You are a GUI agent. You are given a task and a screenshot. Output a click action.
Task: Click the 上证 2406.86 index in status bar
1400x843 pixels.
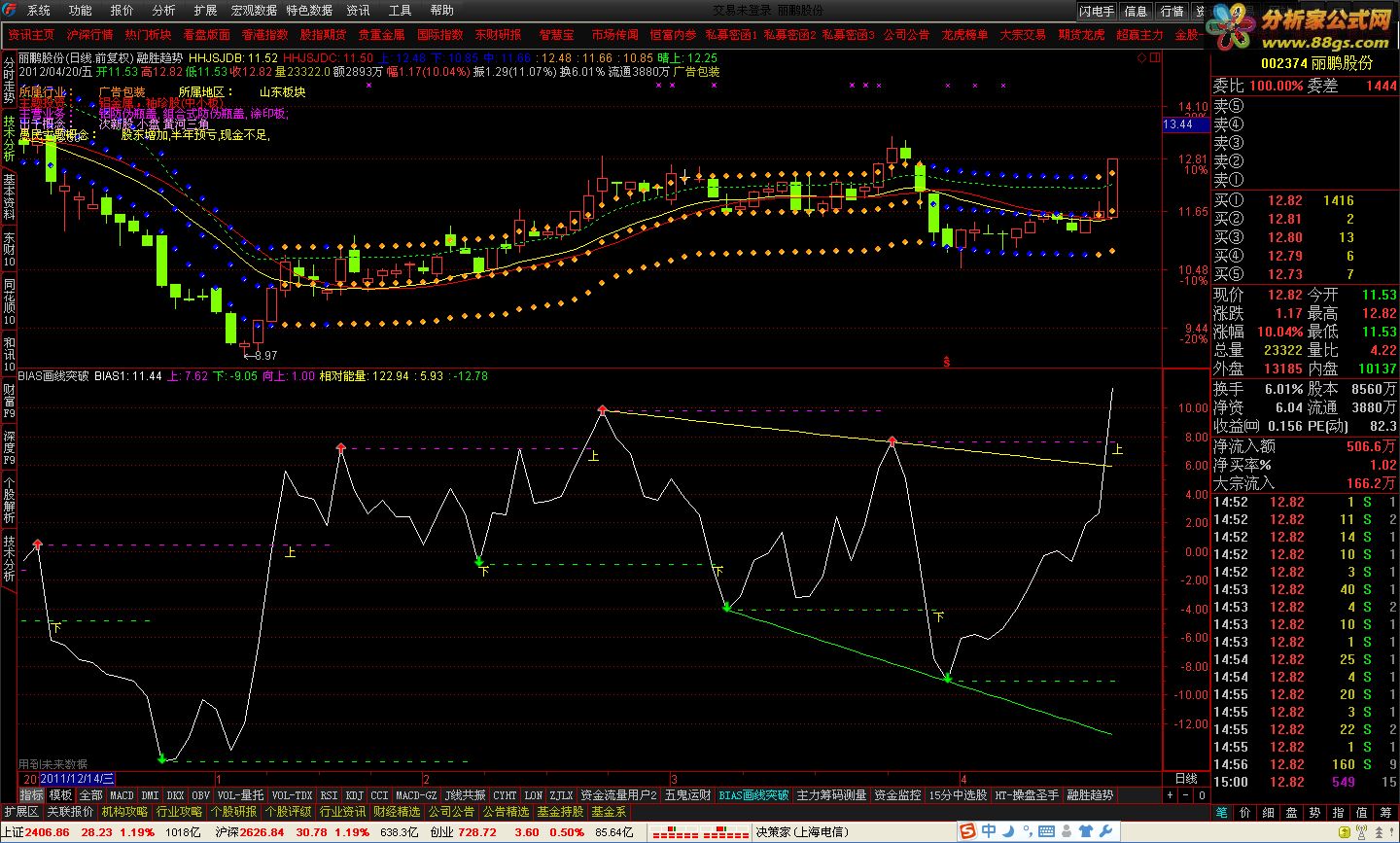pyautogui.click(x=34, y=832)
